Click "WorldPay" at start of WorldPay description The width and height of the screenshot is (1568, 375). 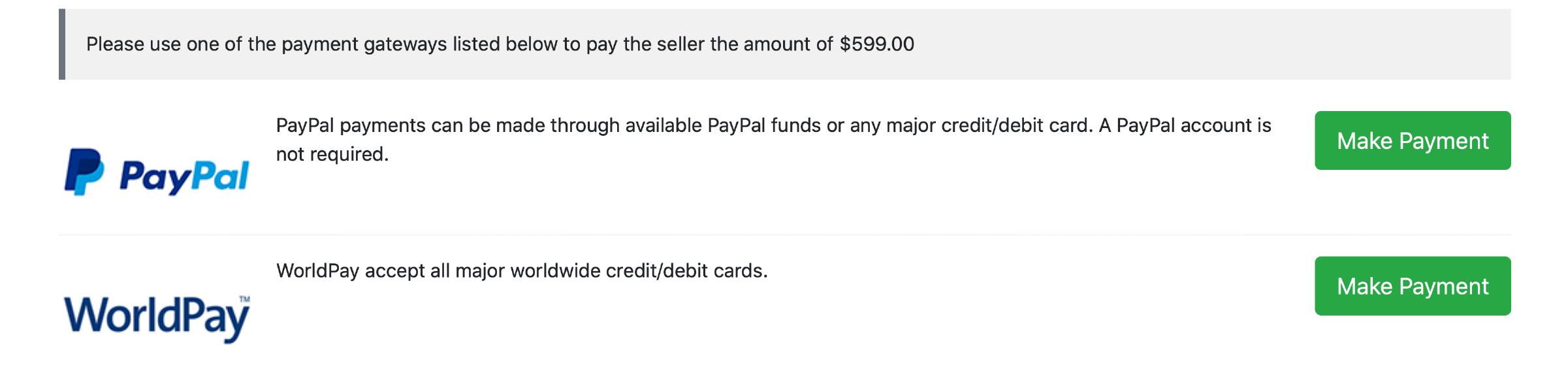click(317, 271)
